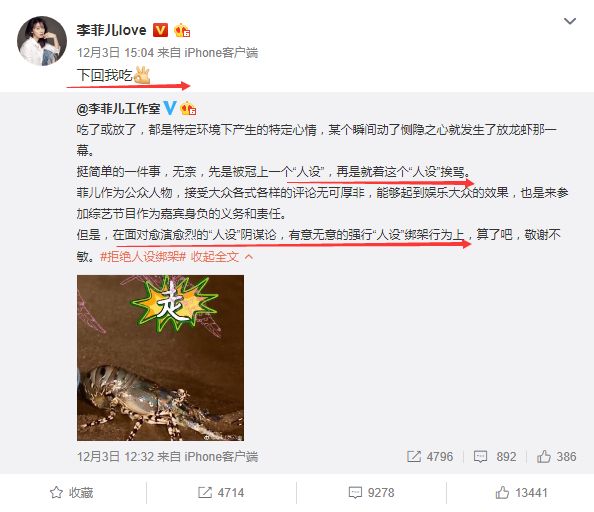Image resolution: width=594 pixels, height=512 pixels.
Task: Open the #拒绝人设绑架# hashtag topic
Action: (x=142, y=257)
